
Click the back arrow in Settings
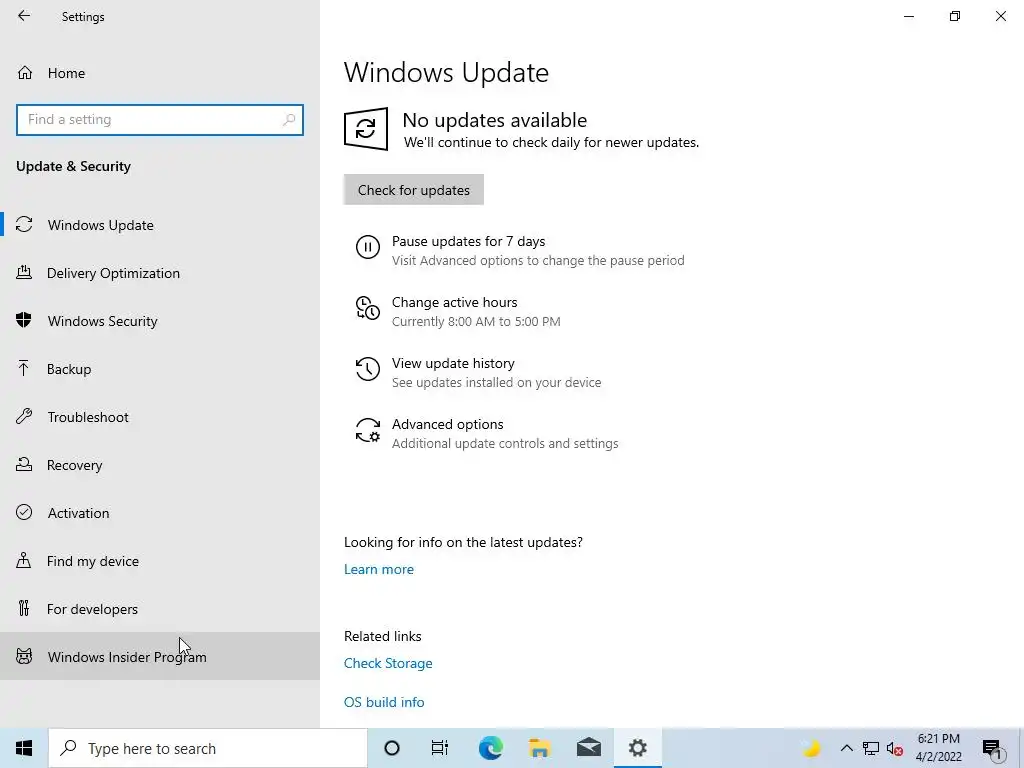point(24,16)
